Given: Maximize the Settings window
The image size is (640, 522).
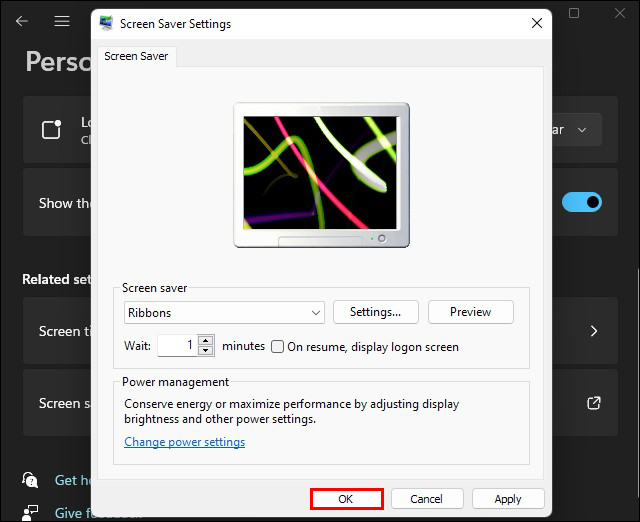Looking at the screenshot, I should pos(574,13).
